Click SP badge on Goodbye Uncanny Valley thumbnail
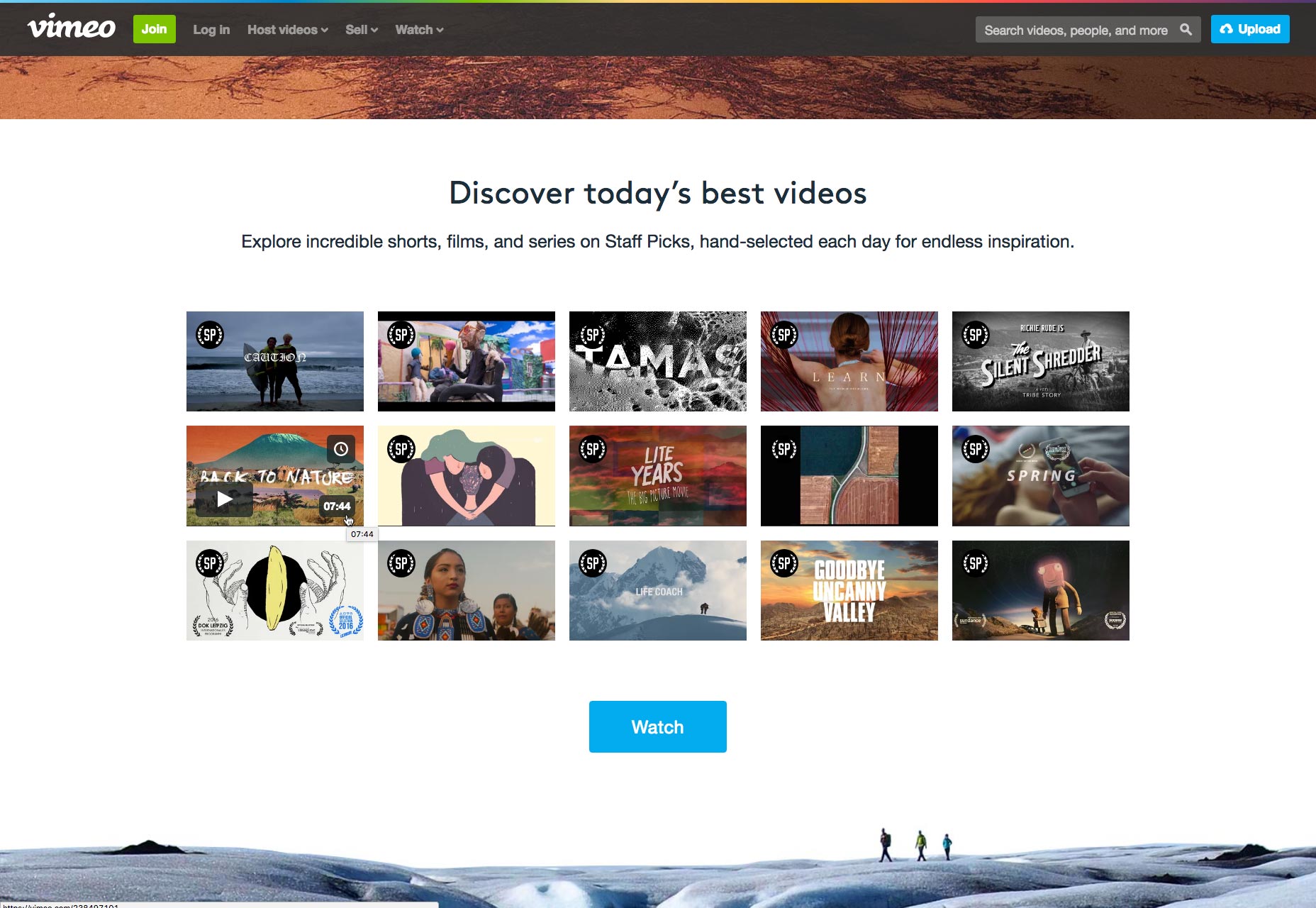Image resolution: width=1316 pixels, height=908 pixels. 784,563
